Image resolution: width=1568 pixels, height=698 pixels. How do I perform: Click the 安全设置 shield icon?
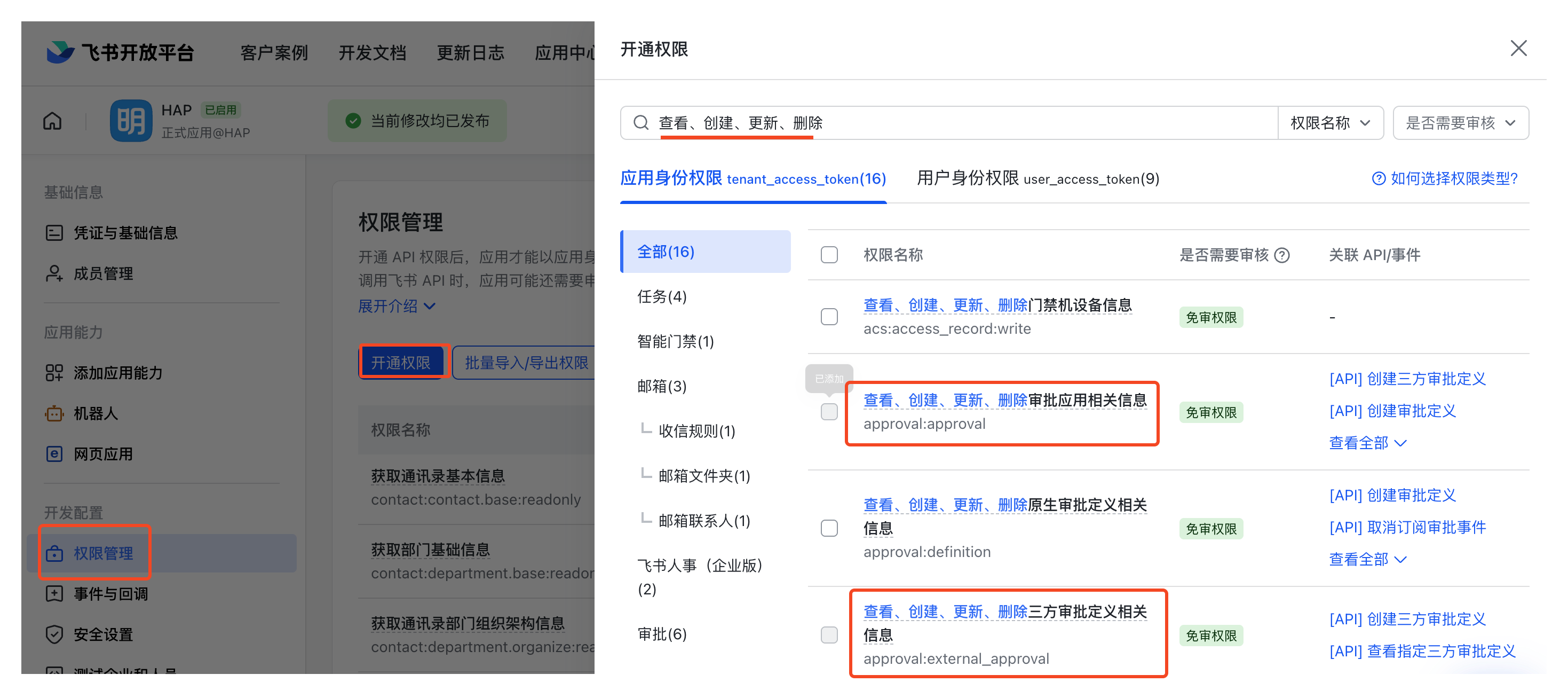54,634
